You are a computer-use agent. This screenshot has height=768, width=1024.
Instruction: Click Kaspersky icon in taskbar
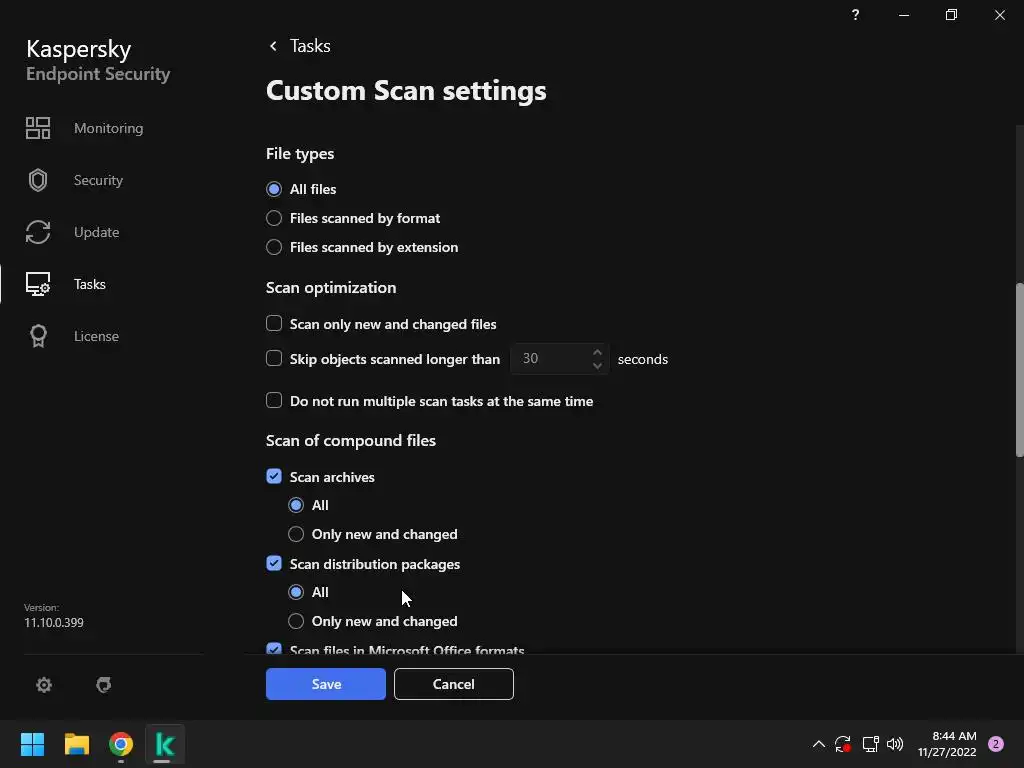165,744
